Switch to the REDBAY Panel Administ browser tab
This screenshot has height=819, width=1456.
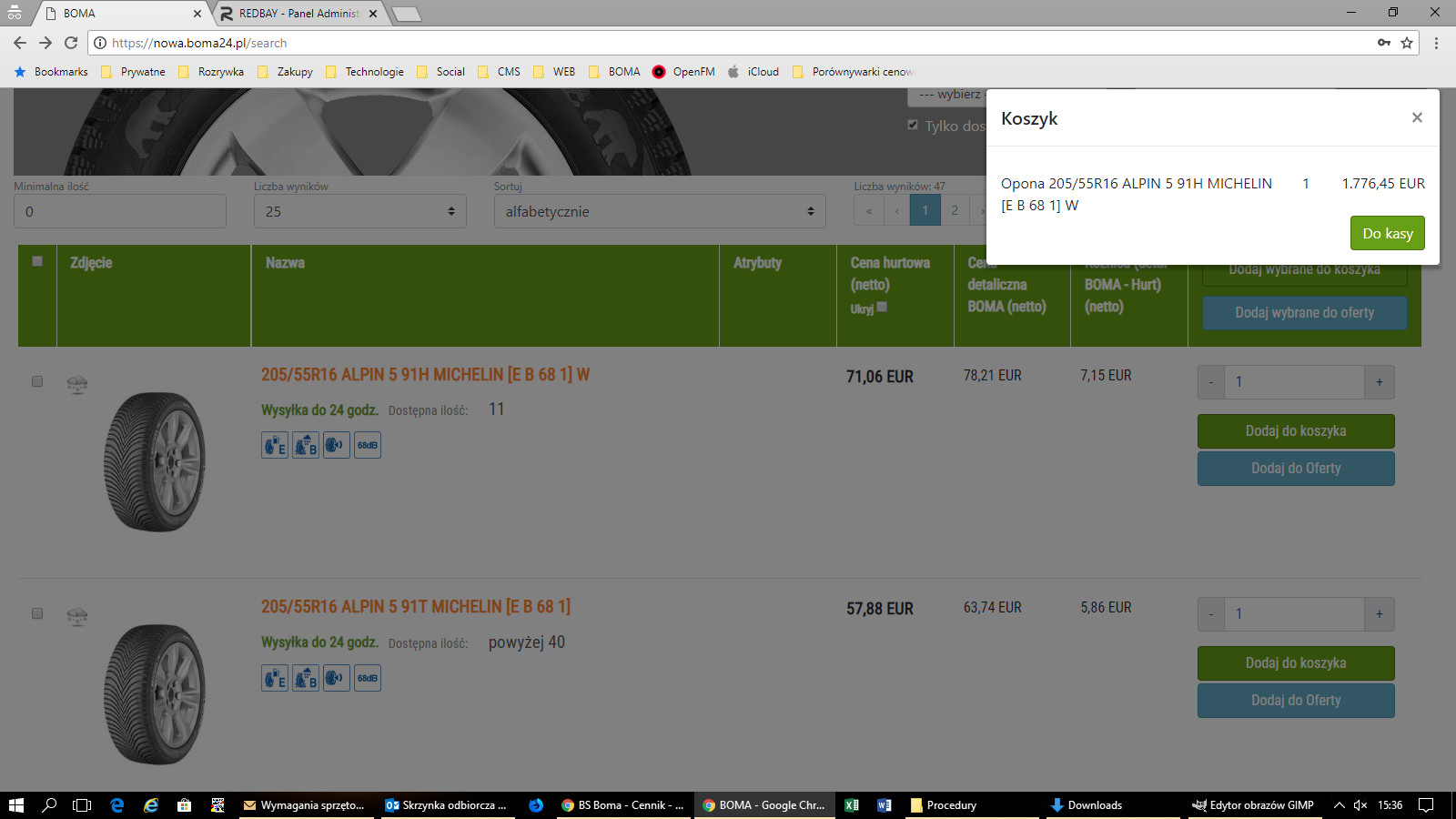[x=298, y=14]
